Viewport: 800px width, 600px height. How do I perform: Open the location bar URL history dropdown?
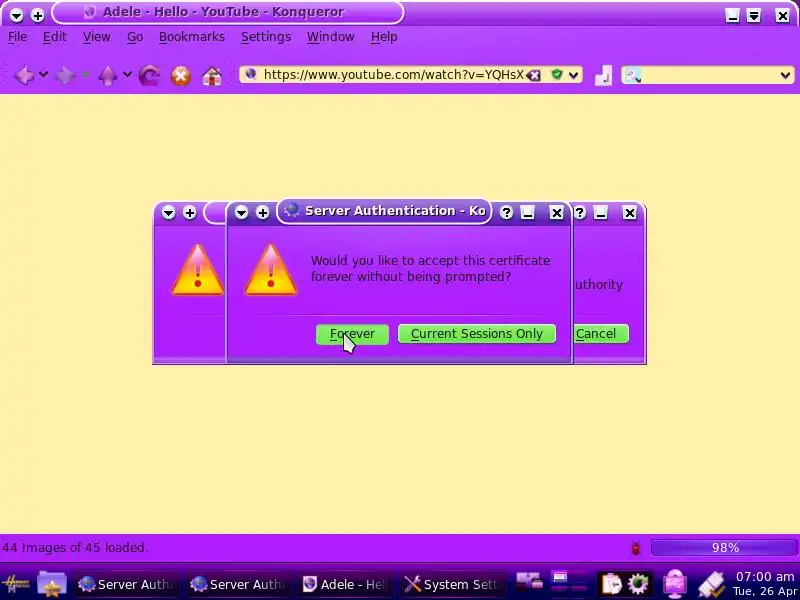[x=574, y=76]
